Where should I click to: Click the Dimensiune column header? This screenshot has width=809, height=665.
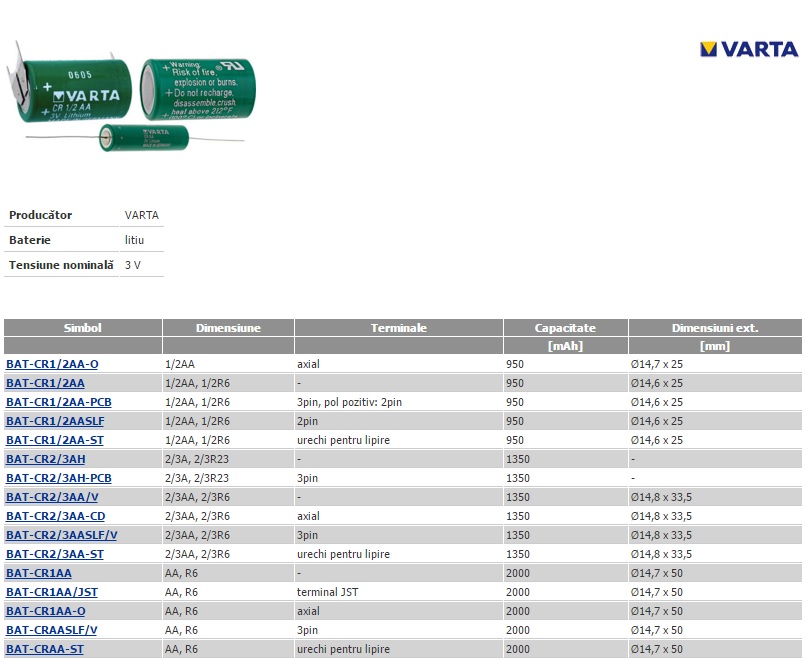pos(228,328)
